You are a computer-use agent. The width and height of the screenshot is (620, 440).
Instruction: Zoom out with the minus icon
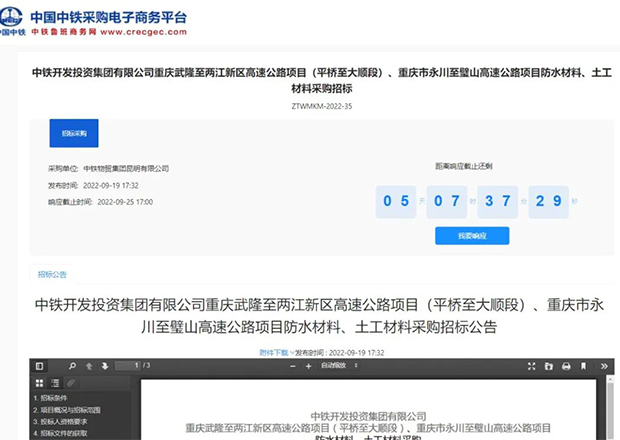(x=293, y=366)
